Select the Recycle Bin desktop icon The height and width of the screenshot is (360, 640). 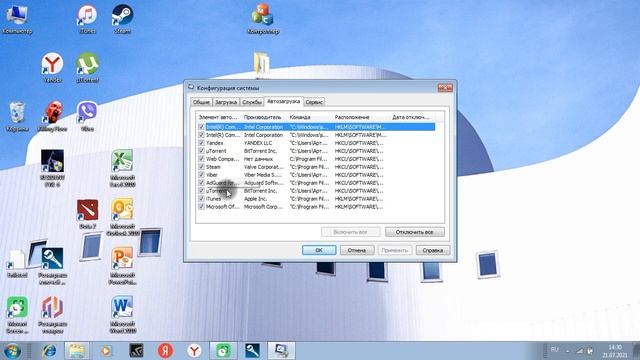tap(17, 117)
